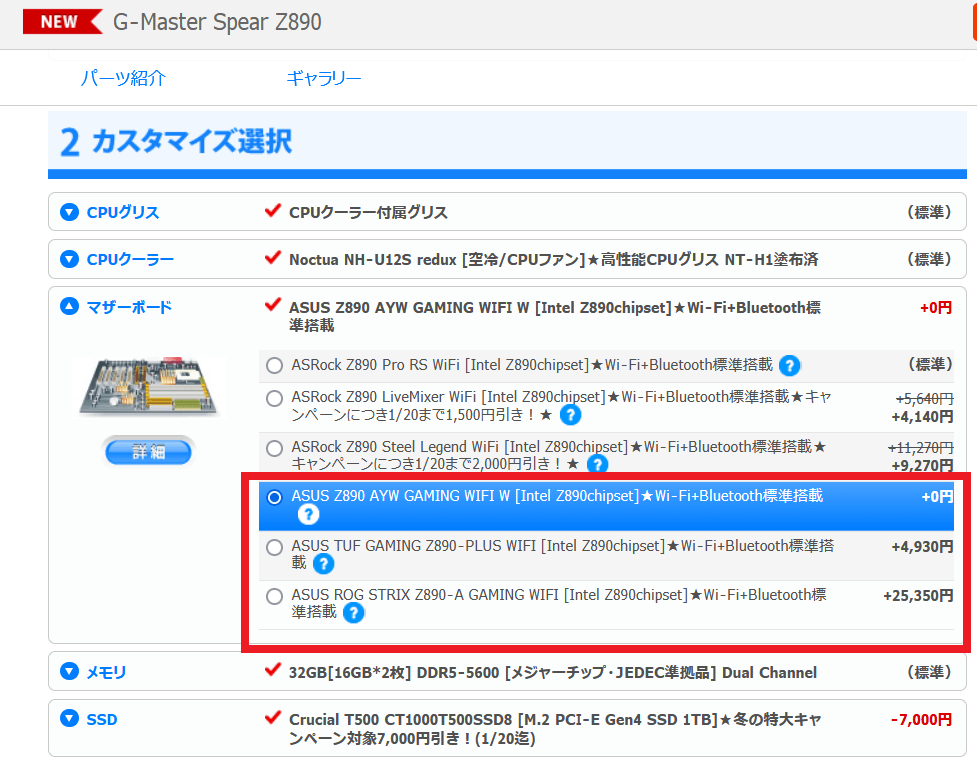This screenshot has width=977, height=763.
Task: Click the help icon for ASRock Z890 Pro RS WiFi
Action: pyautogui.click(x=789, y=366)
